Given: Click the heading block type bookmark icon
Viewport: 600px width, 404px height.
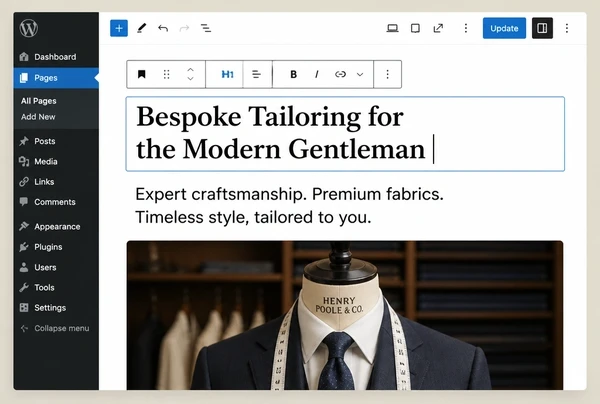Looking at the screenshot, I should (x=142, y=74).
